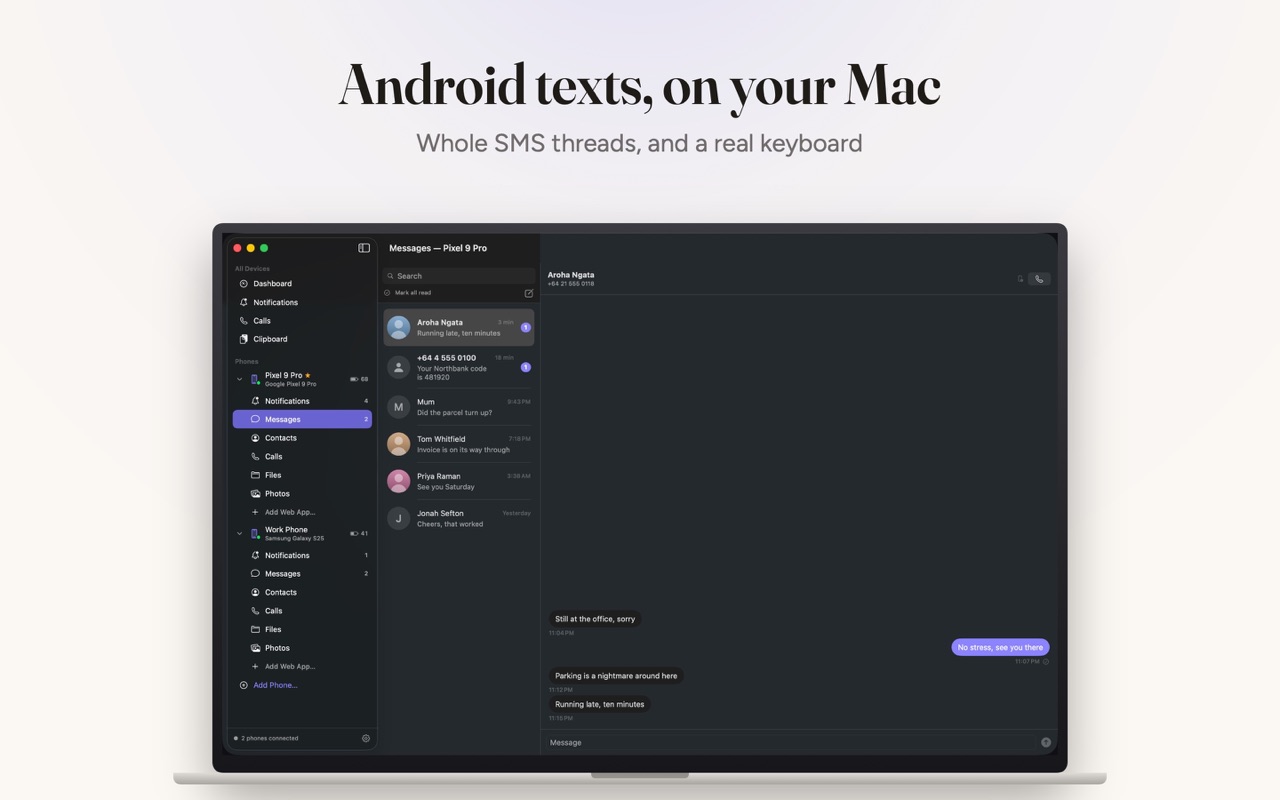Viewport: 1280px width, 800px height.
Task: Add Web App to Pixel 9 Pro
Action: (x=302, y=512)
